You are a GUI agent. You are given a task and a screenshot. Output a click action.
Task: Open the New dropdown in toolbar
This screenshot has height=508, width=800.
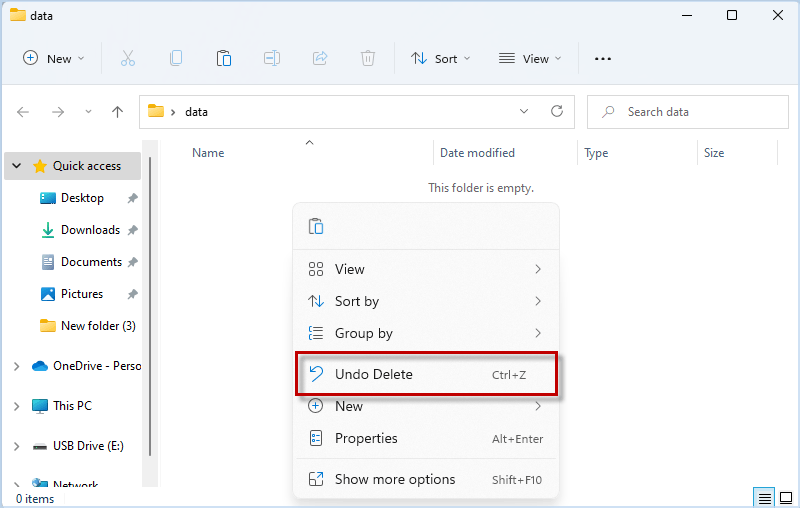click(54, 59)
